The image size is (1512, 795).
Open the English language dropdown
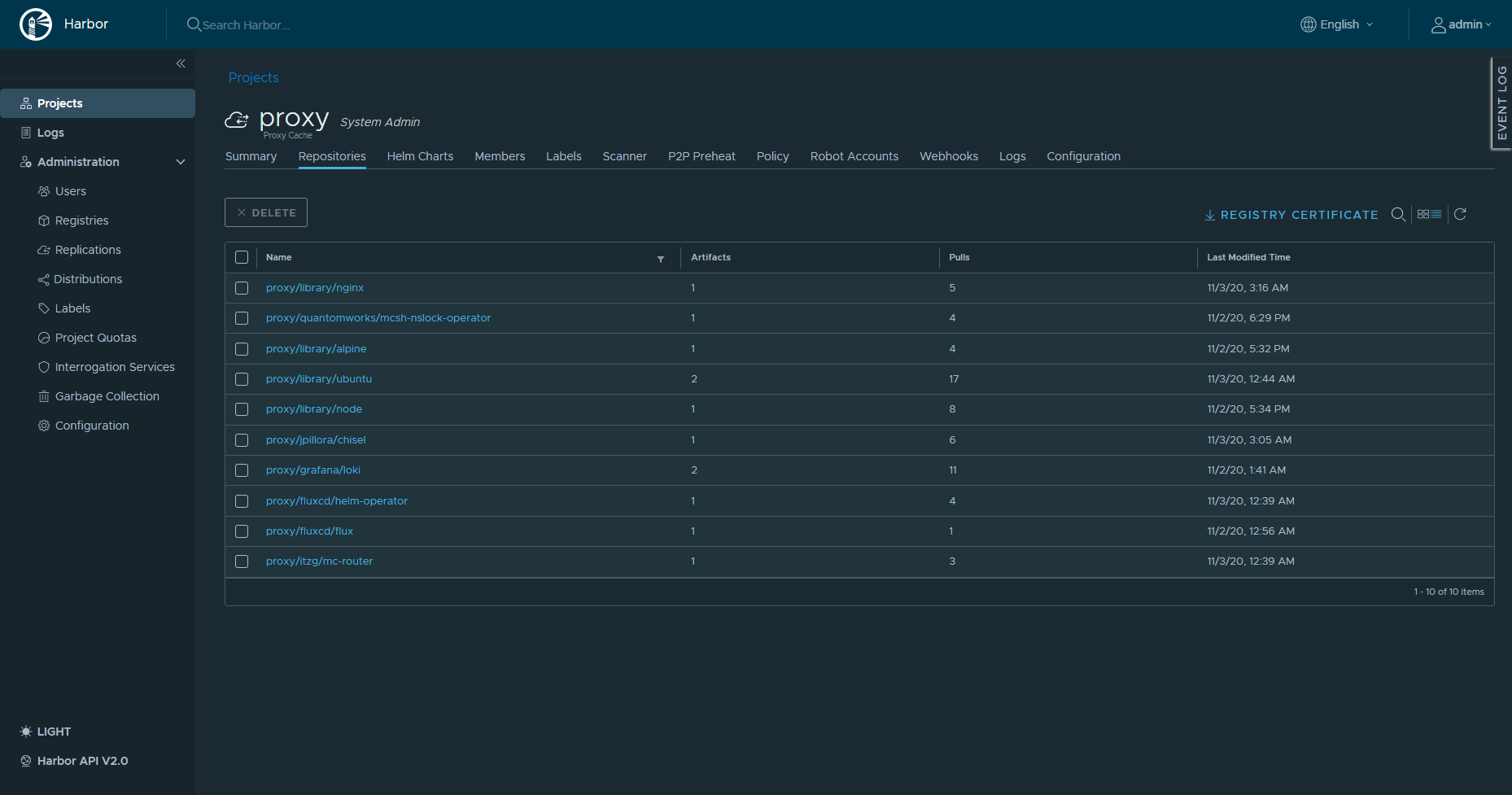[x=1337, y=24]
